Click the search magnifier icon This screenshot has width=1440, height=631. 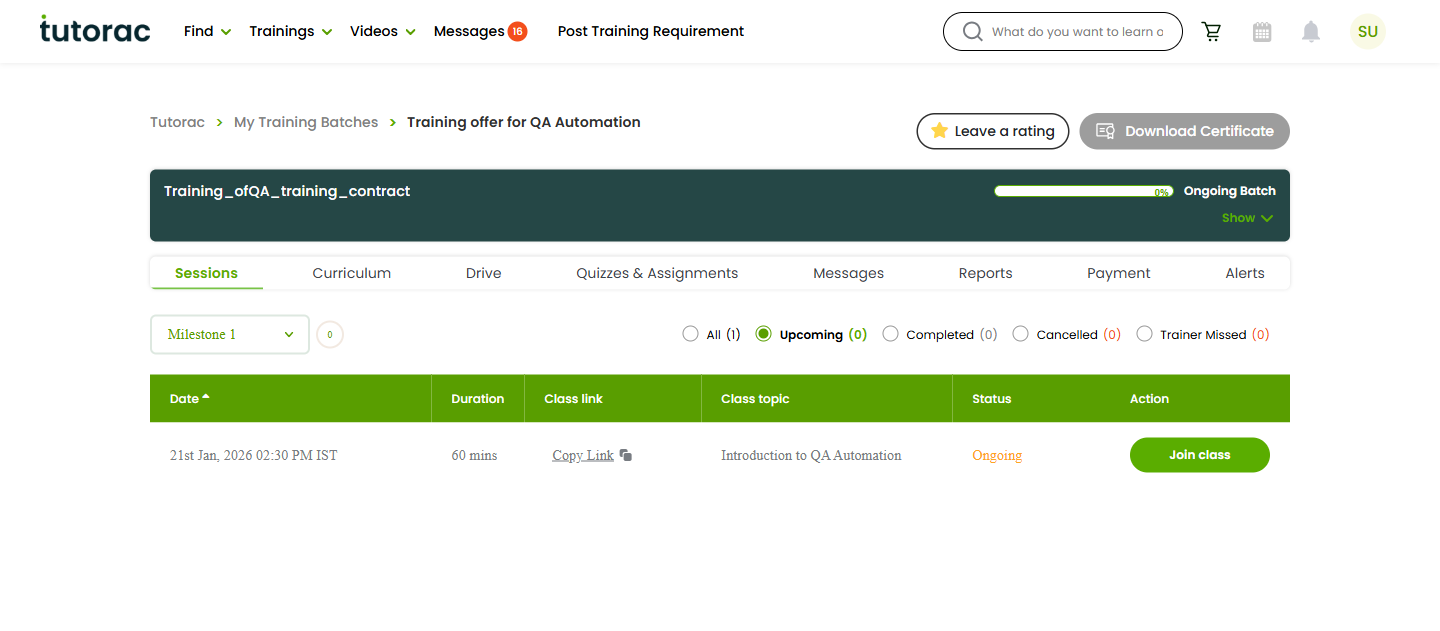[x=972, y=32]
